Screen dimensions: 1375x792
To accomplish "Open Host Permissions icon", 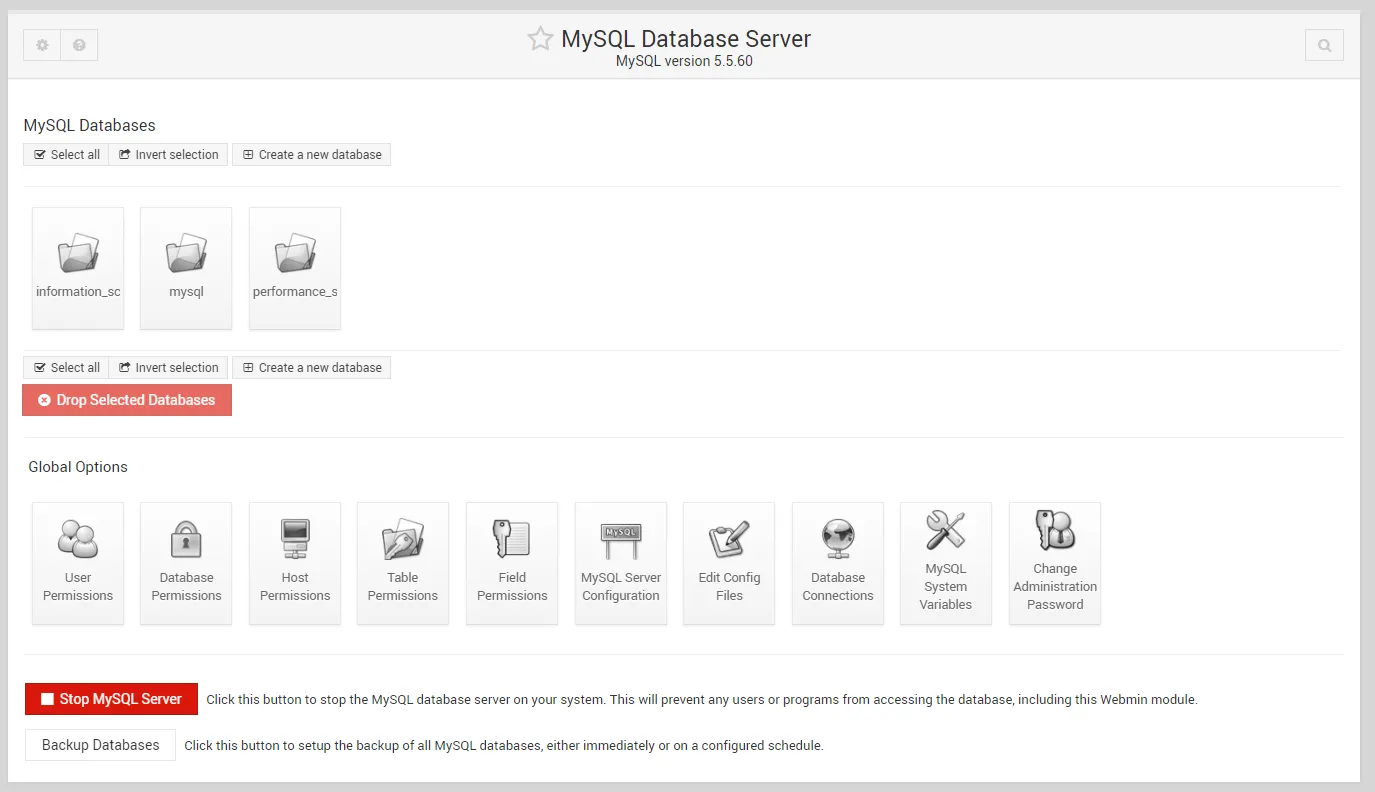I will click(295, 540).
